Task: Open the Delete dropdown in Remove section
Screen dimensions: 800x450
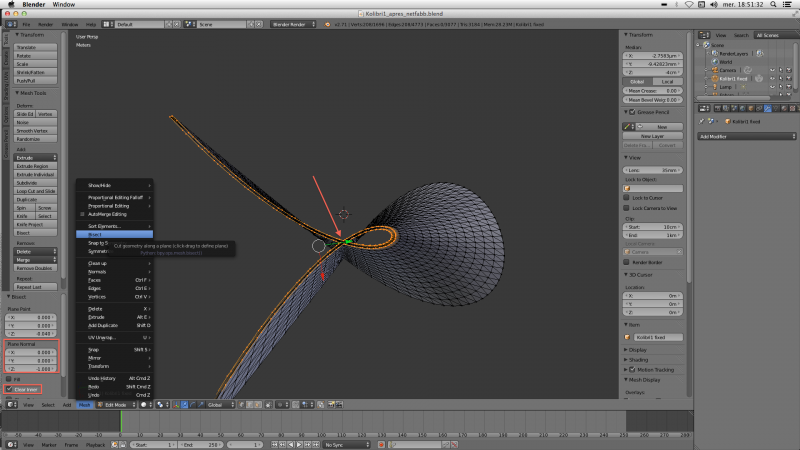Action: tap(35, 252)
